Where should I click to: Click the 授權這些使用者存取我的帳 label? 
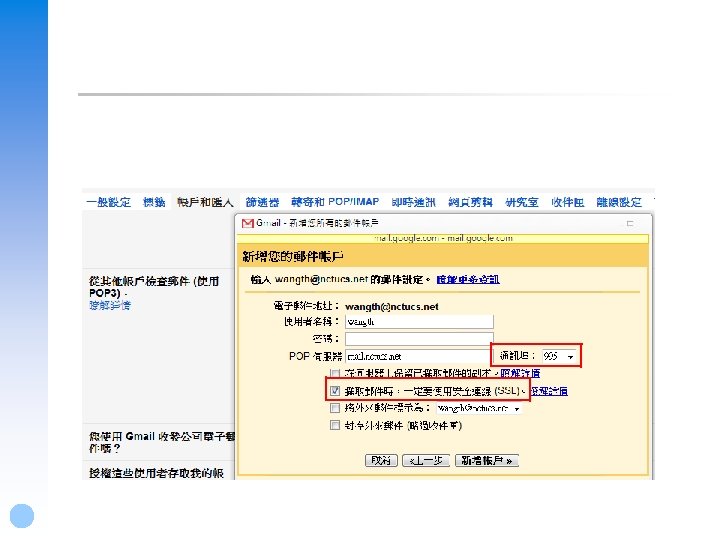point(156,473)
